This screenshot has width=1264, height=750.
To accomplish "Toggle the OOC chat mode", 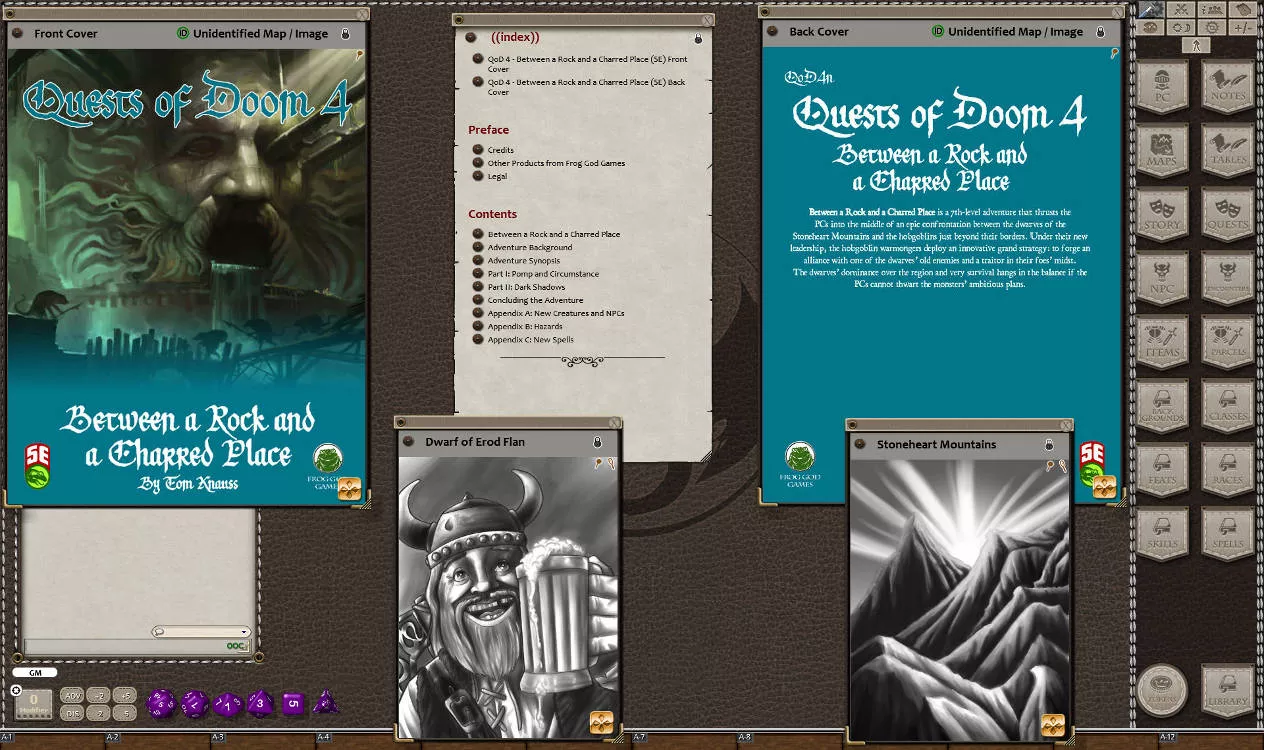I will click(x=238, y=646).
